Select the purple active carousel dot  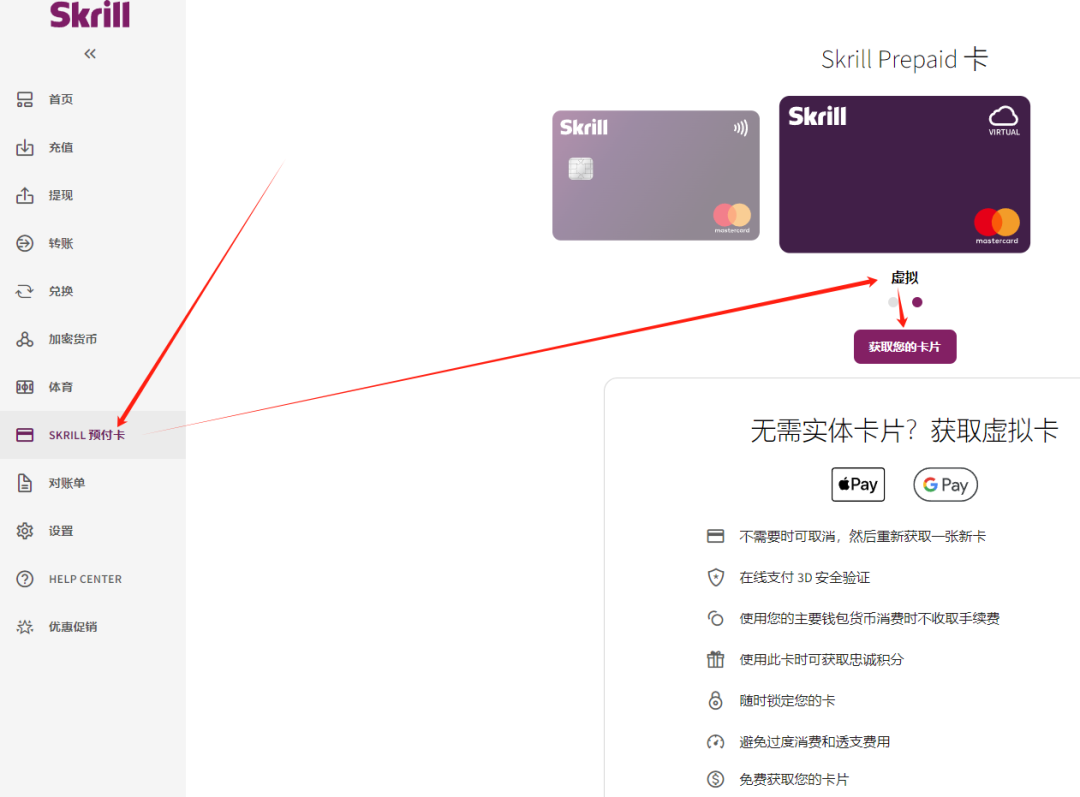917,302
